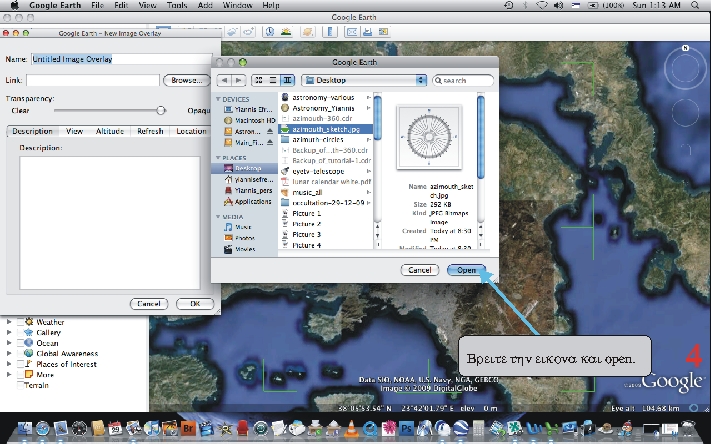Click the email toolbar icon
The height and width of the screenshot is (444, 711).
pos(352,32)
